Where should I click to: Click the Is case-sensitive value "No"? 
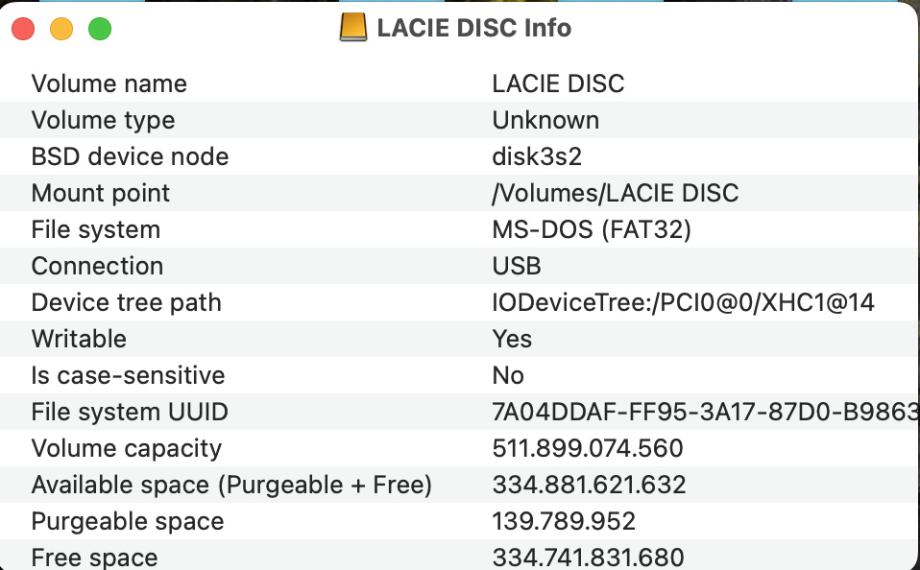tap(508, 376)
